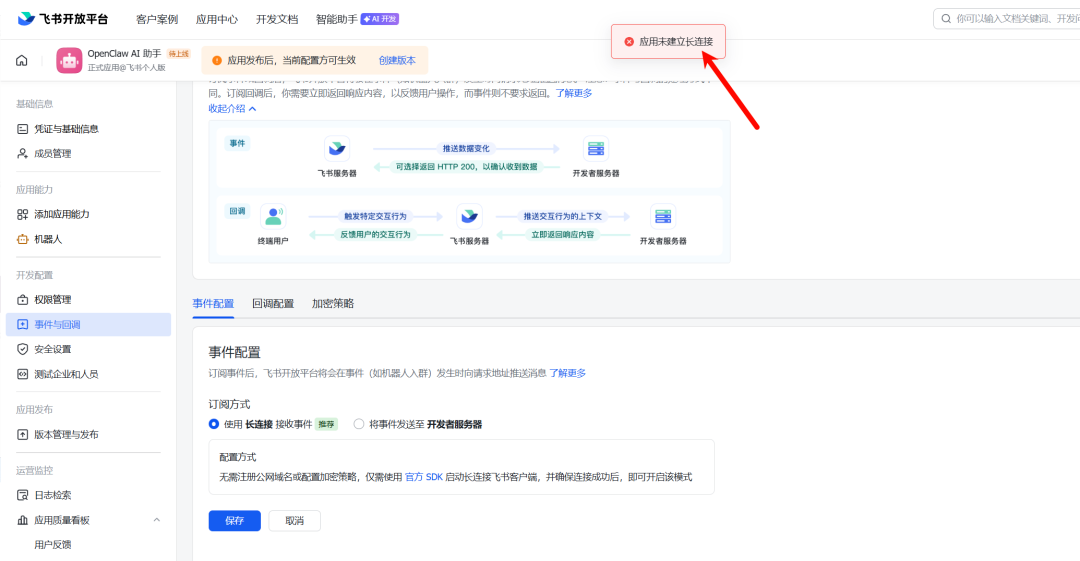Select 将事件发送至开发者服务器 radio option
The image size is (1080, 561).
pyautogui.click(x=359, y=424)
